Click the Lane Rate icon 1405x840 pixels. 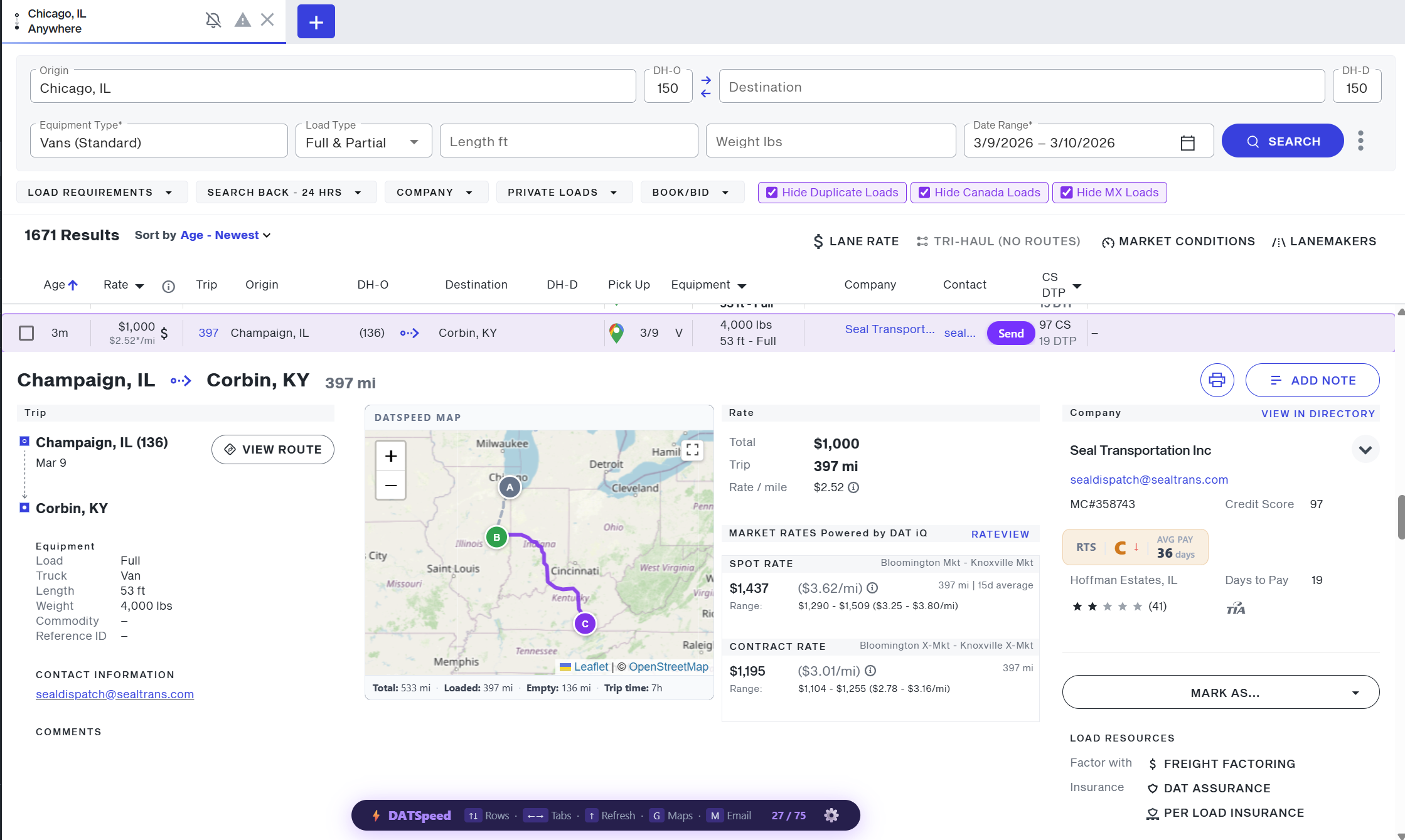(x=818, y=241)
